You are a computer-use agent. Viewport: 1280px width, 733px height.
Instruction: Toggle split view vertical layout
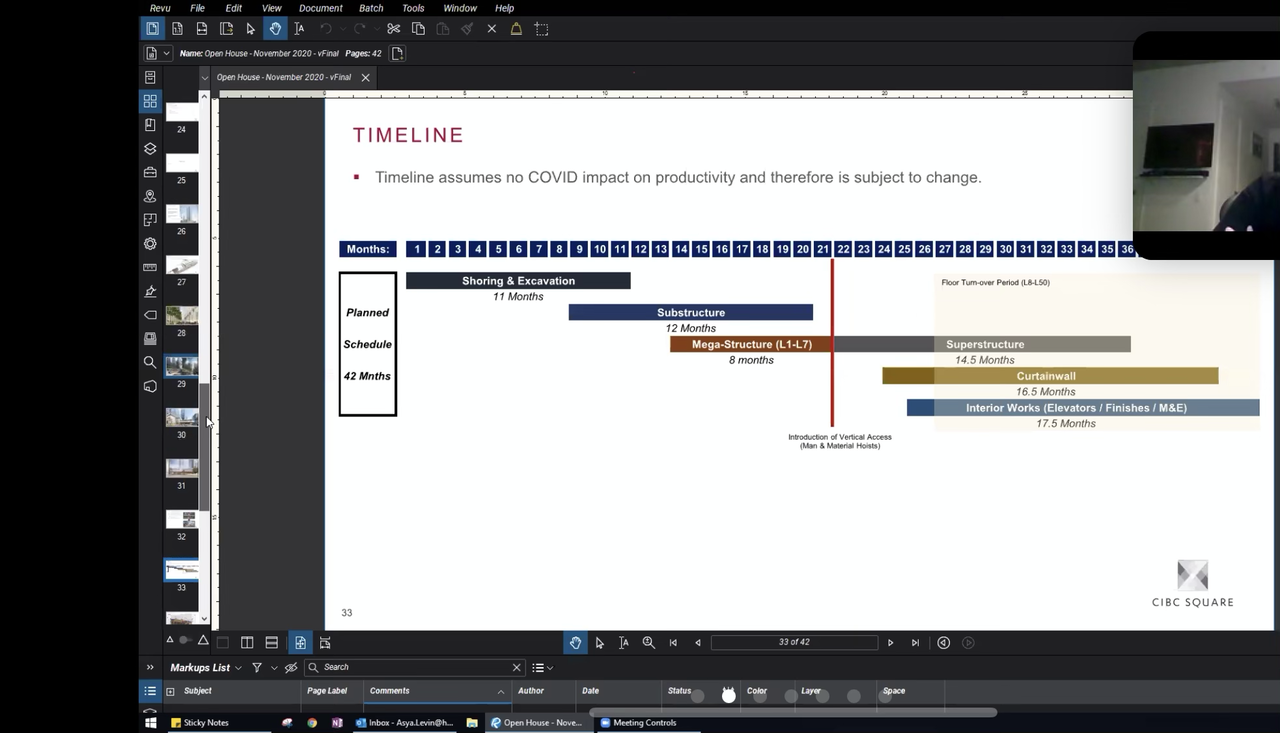247,643
